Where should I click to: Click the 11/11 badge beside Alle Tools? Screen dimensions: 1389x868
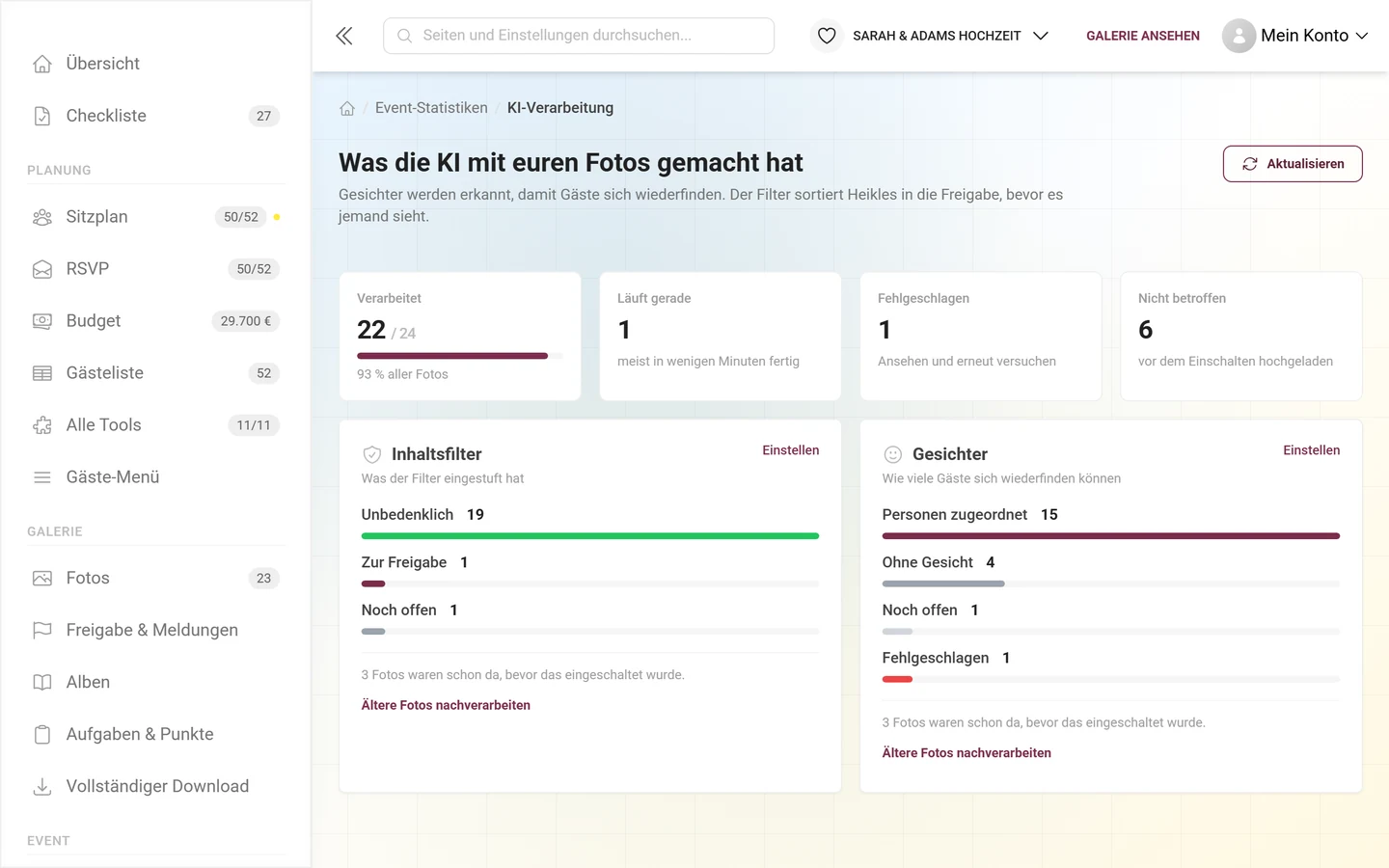(254, 425)
